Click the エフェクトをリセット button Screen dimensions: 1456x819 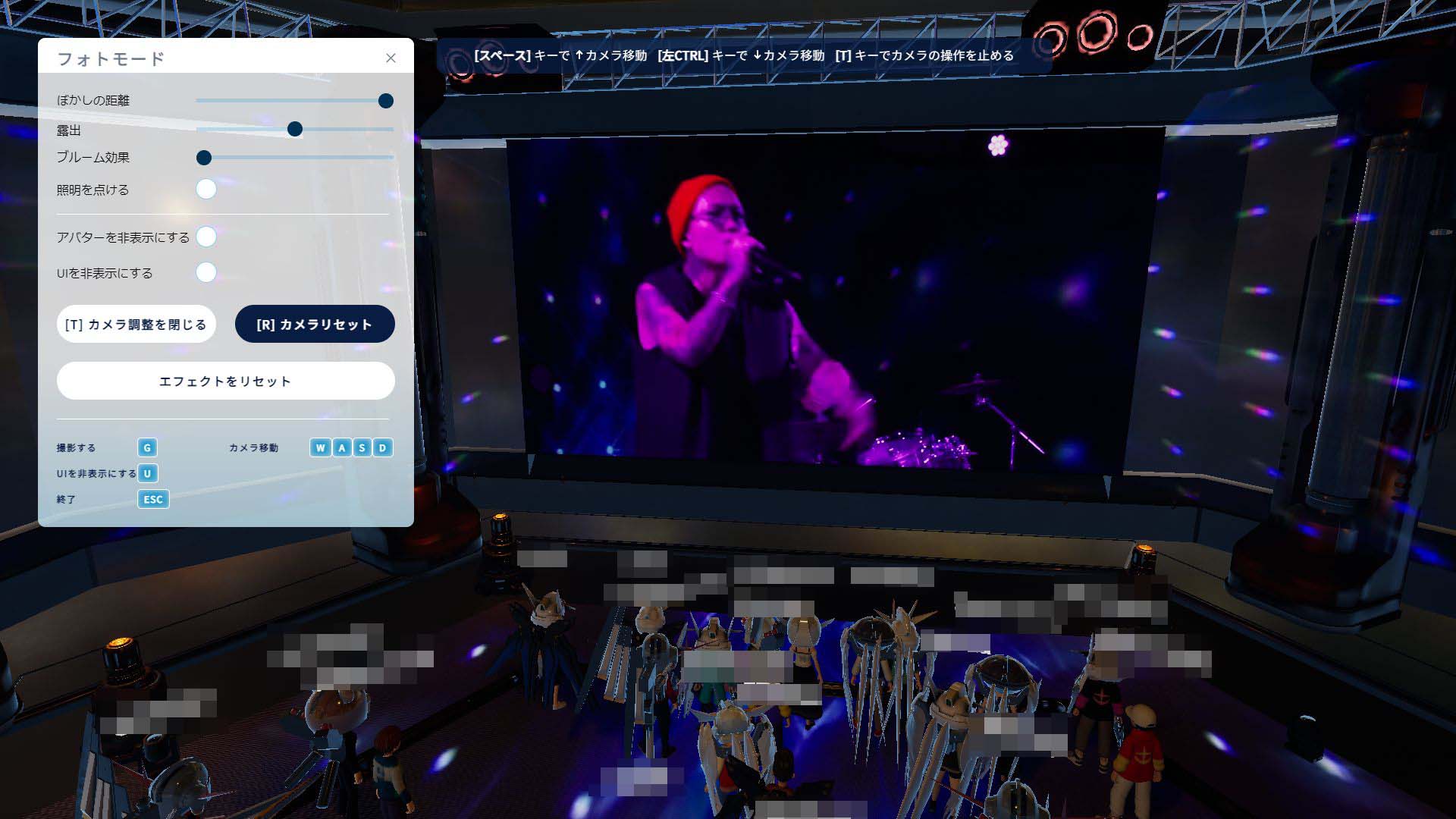tap(225, 381)
